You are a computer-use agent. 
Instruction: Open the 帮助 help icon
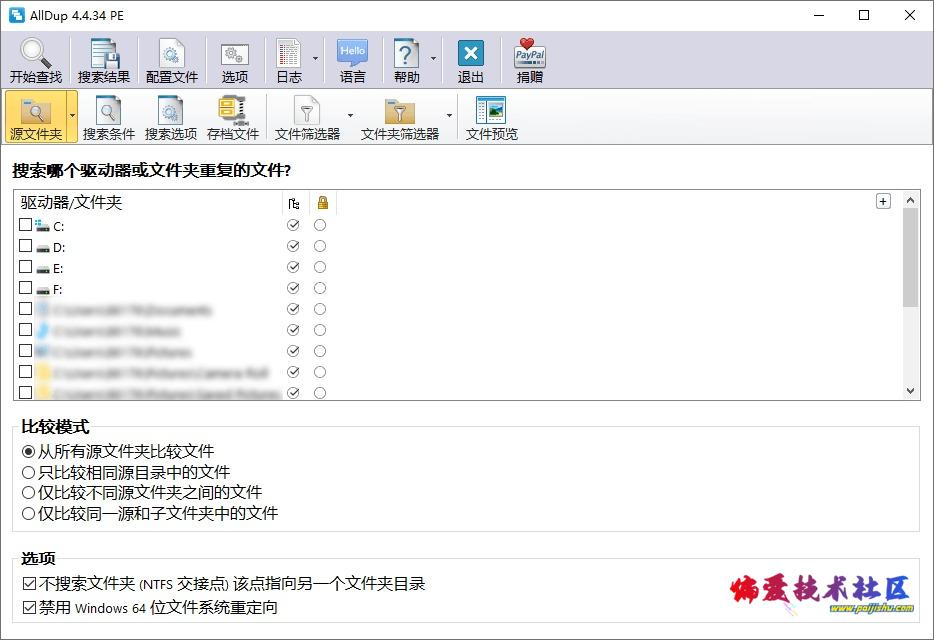coord(407,54)
